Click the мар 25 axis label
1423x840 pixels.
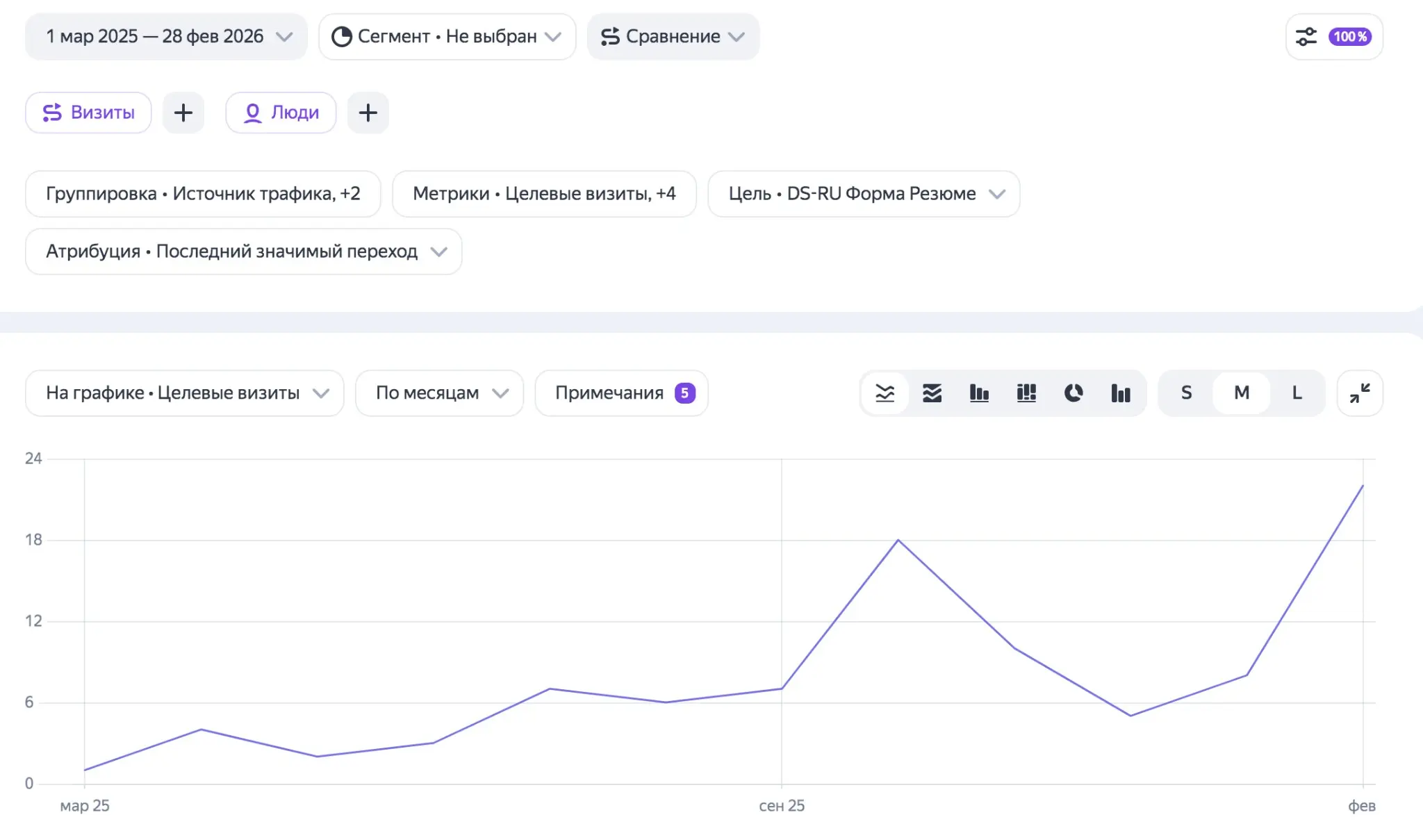click(85, 806)
